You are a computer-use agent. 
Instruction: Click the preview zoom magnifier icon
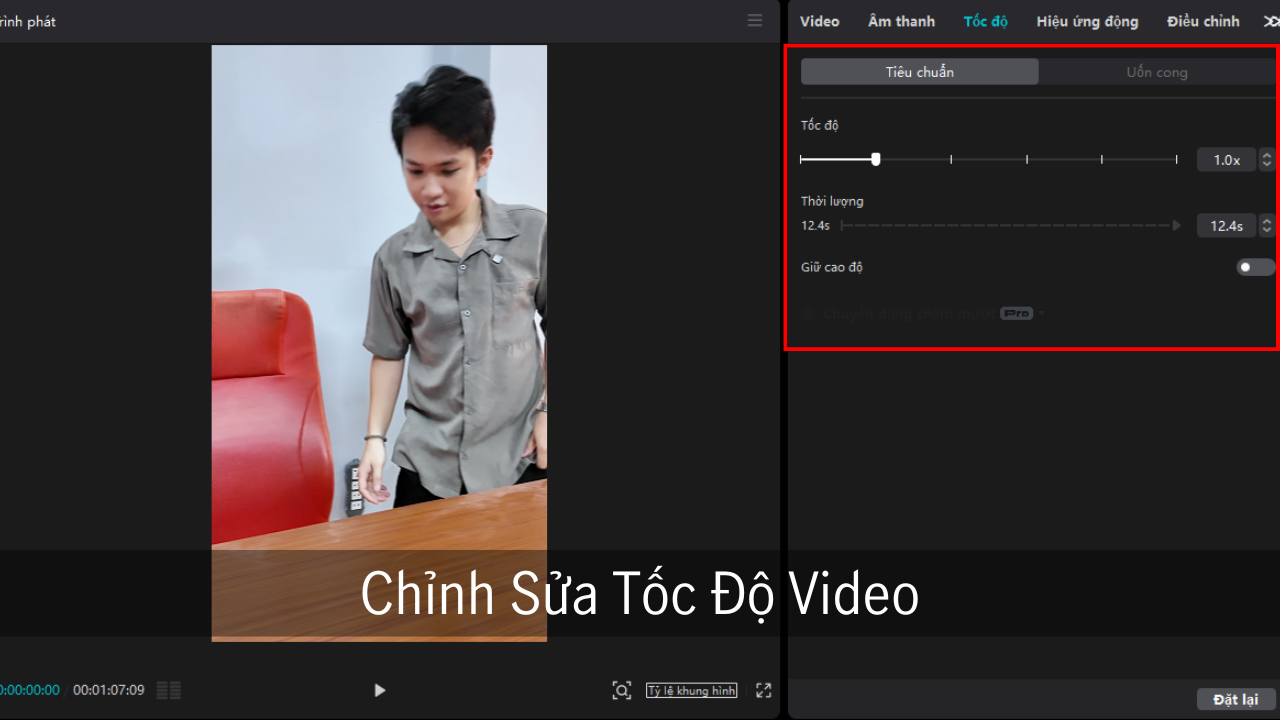pos(621,690)
